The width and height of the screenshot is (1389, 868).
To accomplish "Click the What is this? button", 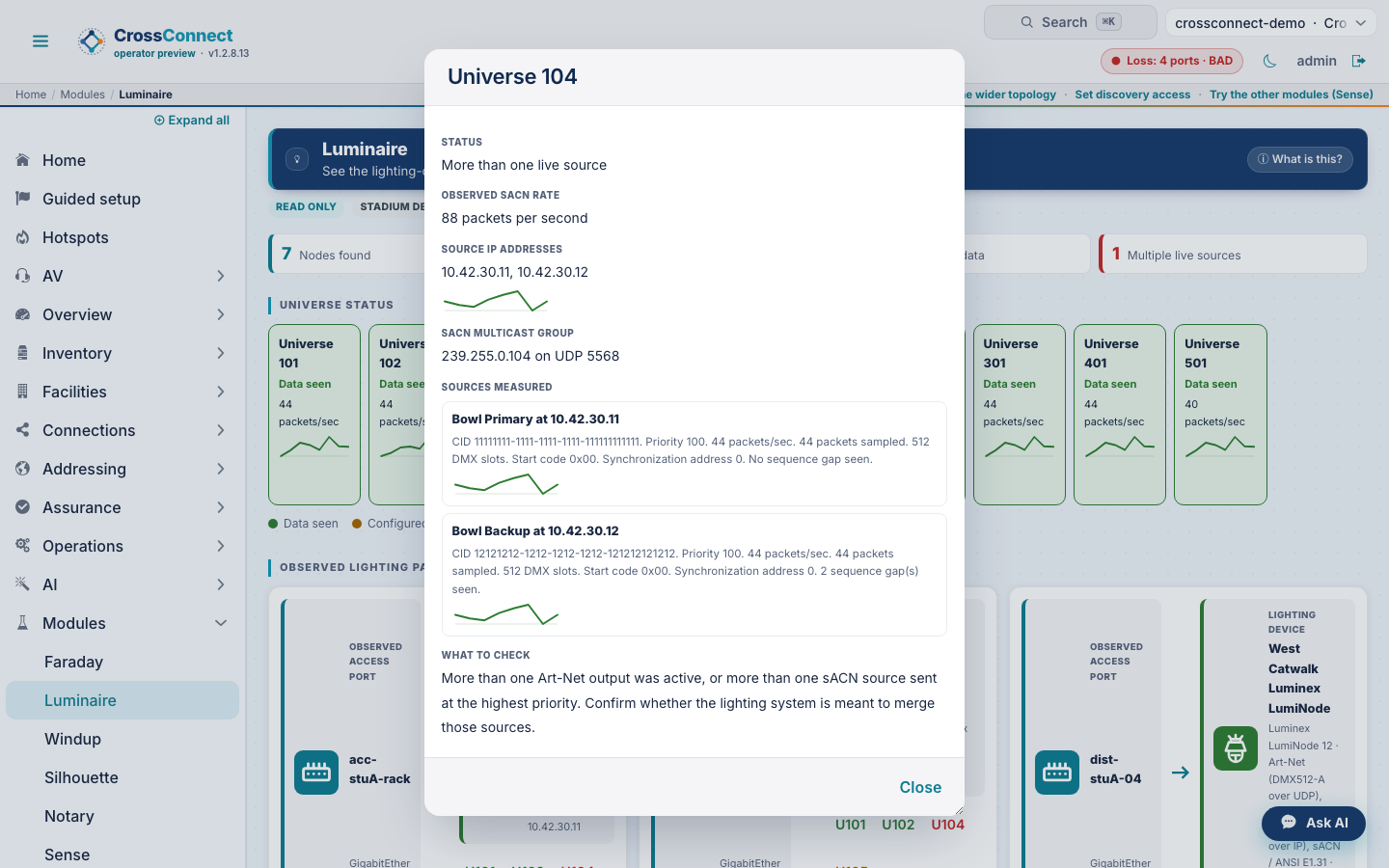I will click(x=1299, y=159).
